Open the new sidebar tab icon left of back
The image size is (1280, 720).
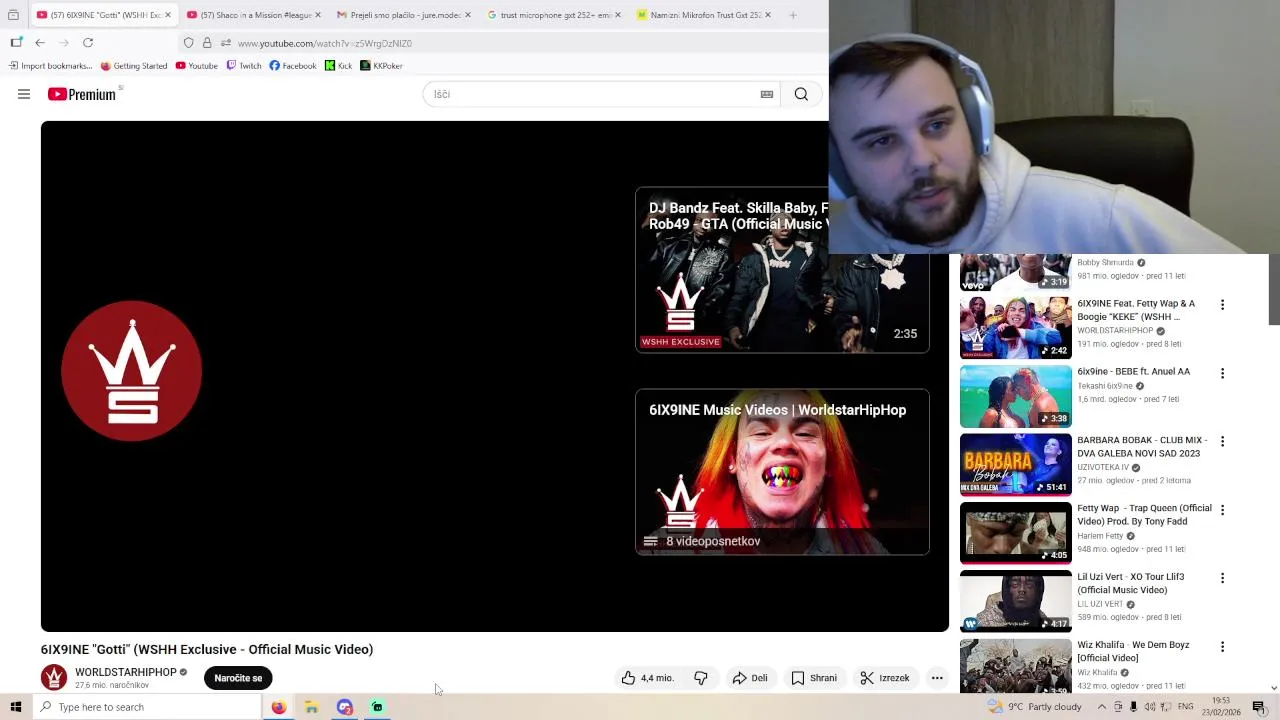click(x=16, y=43)
